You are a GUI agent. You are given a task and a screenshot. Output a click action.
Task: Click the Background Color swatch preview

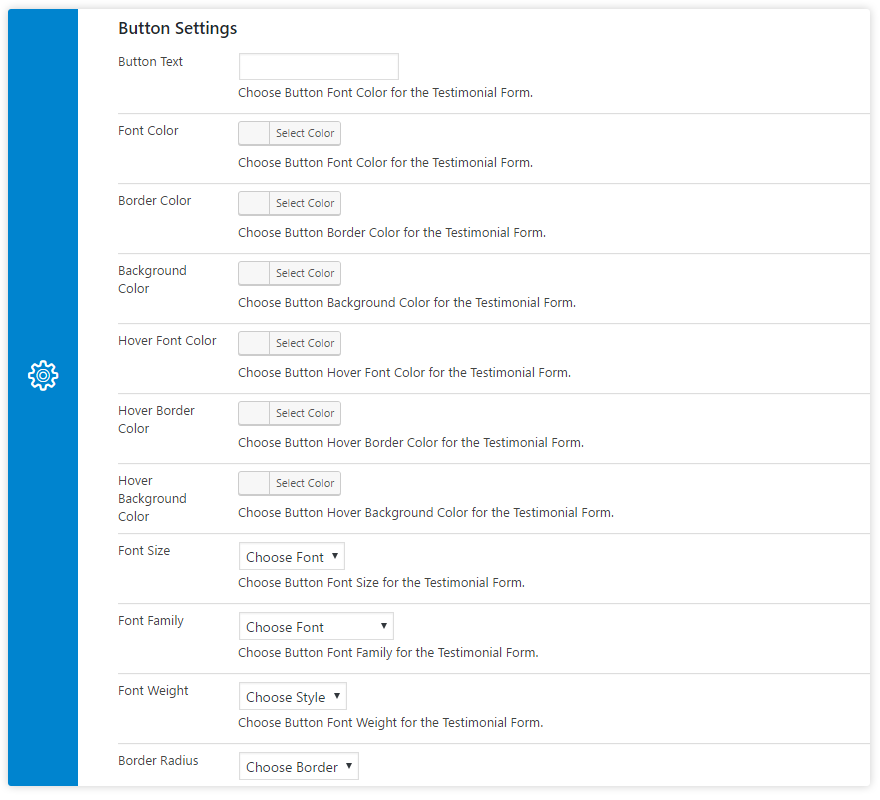[254, 273]
